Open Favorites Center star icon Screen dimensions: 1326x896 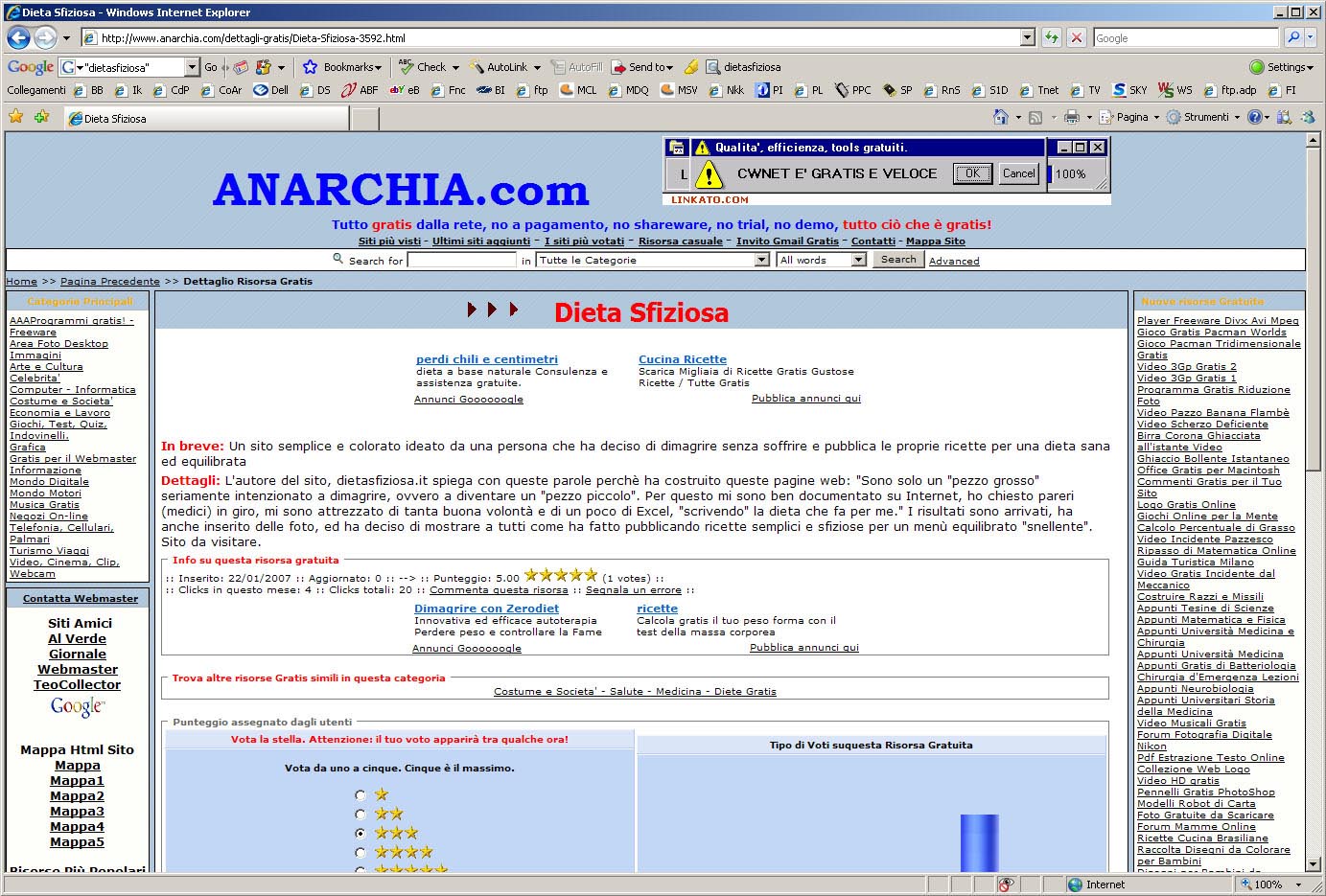(x=16, y=117)
